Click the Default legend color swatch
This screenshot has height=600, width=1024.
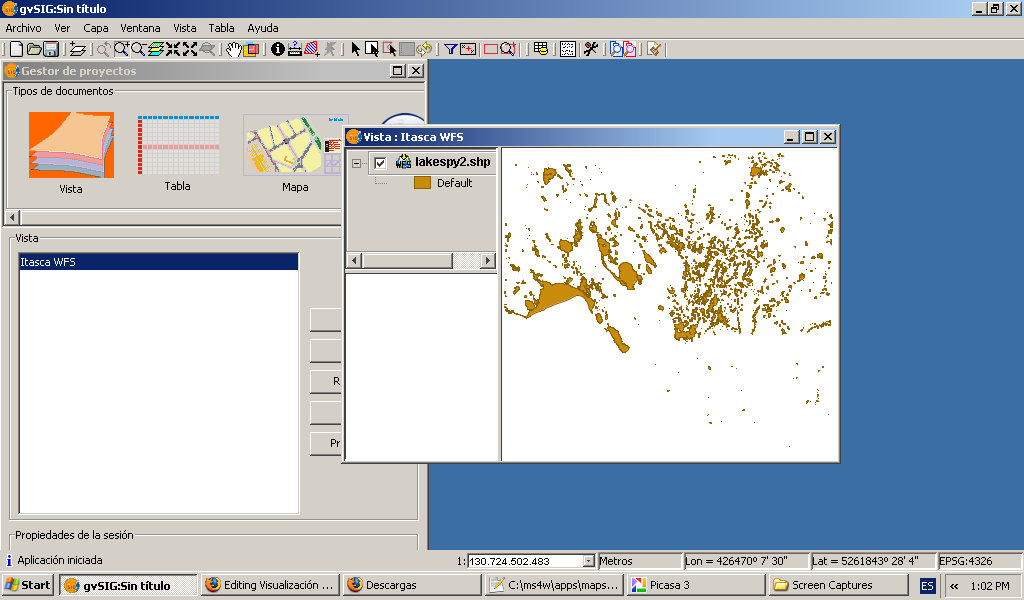pyautogui.click(x=422, y=183)
